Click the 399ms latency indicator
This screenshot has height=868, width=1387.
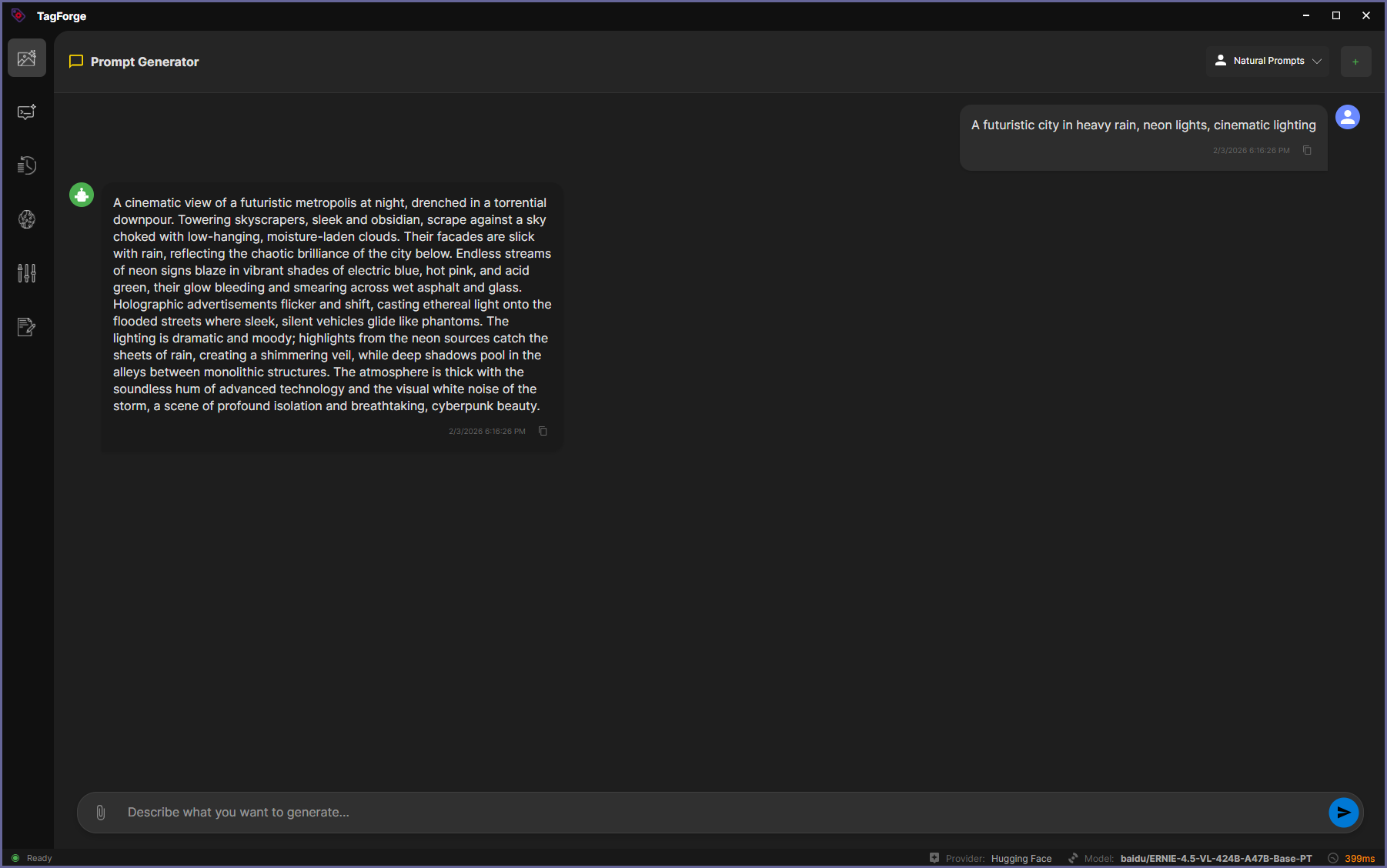[1359, 859]
